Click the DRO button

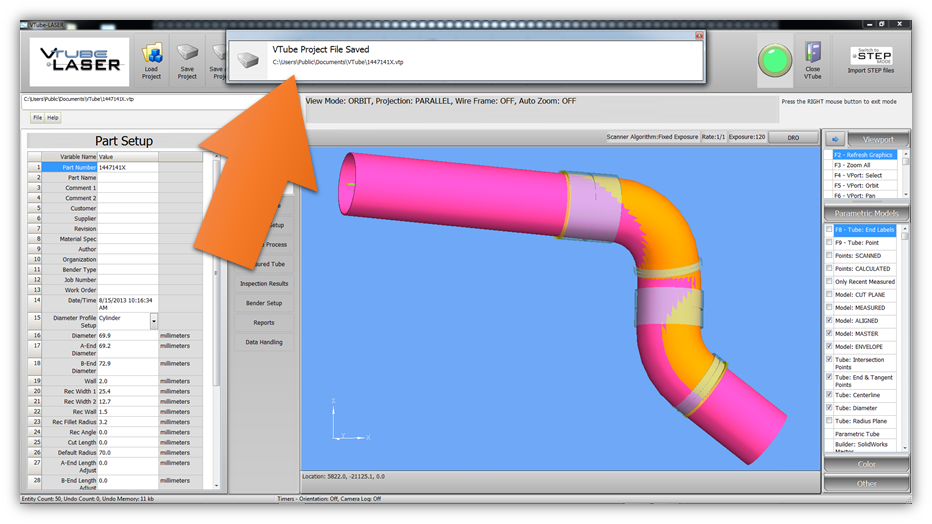pos(793,137)
